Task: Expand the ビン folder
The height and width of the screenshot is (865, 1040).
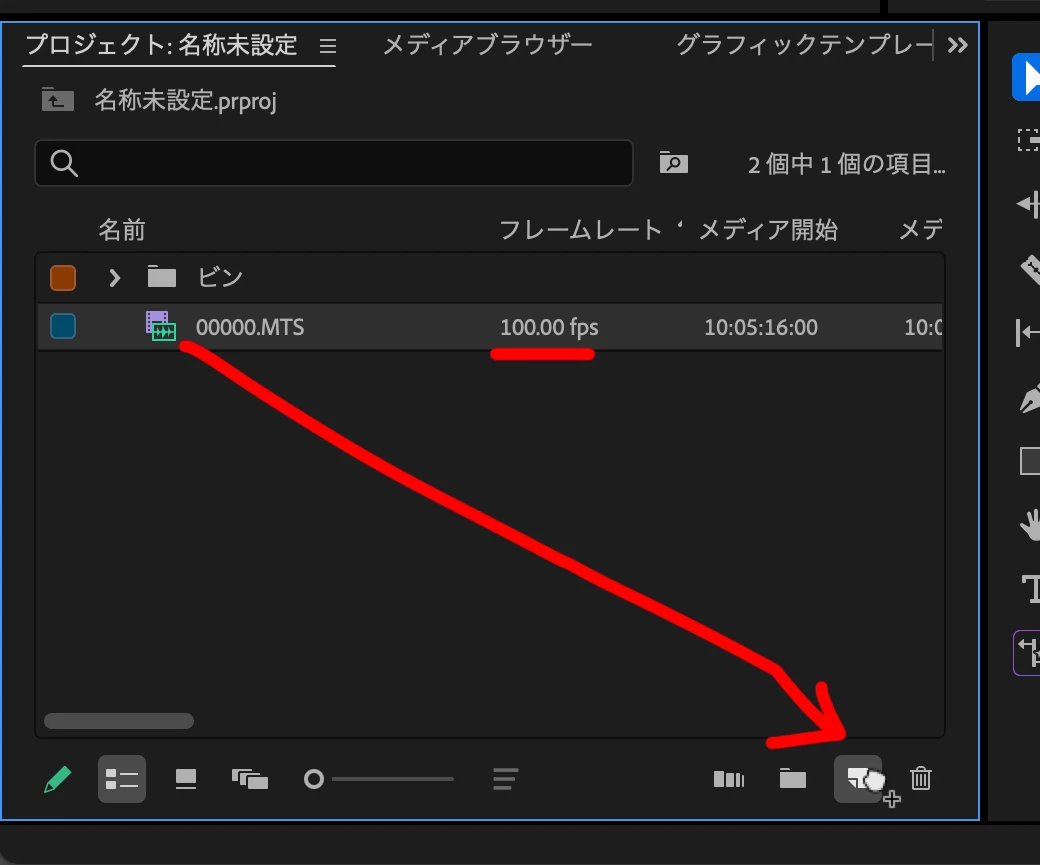Action: pyautogui.click(x=114, y=277)
